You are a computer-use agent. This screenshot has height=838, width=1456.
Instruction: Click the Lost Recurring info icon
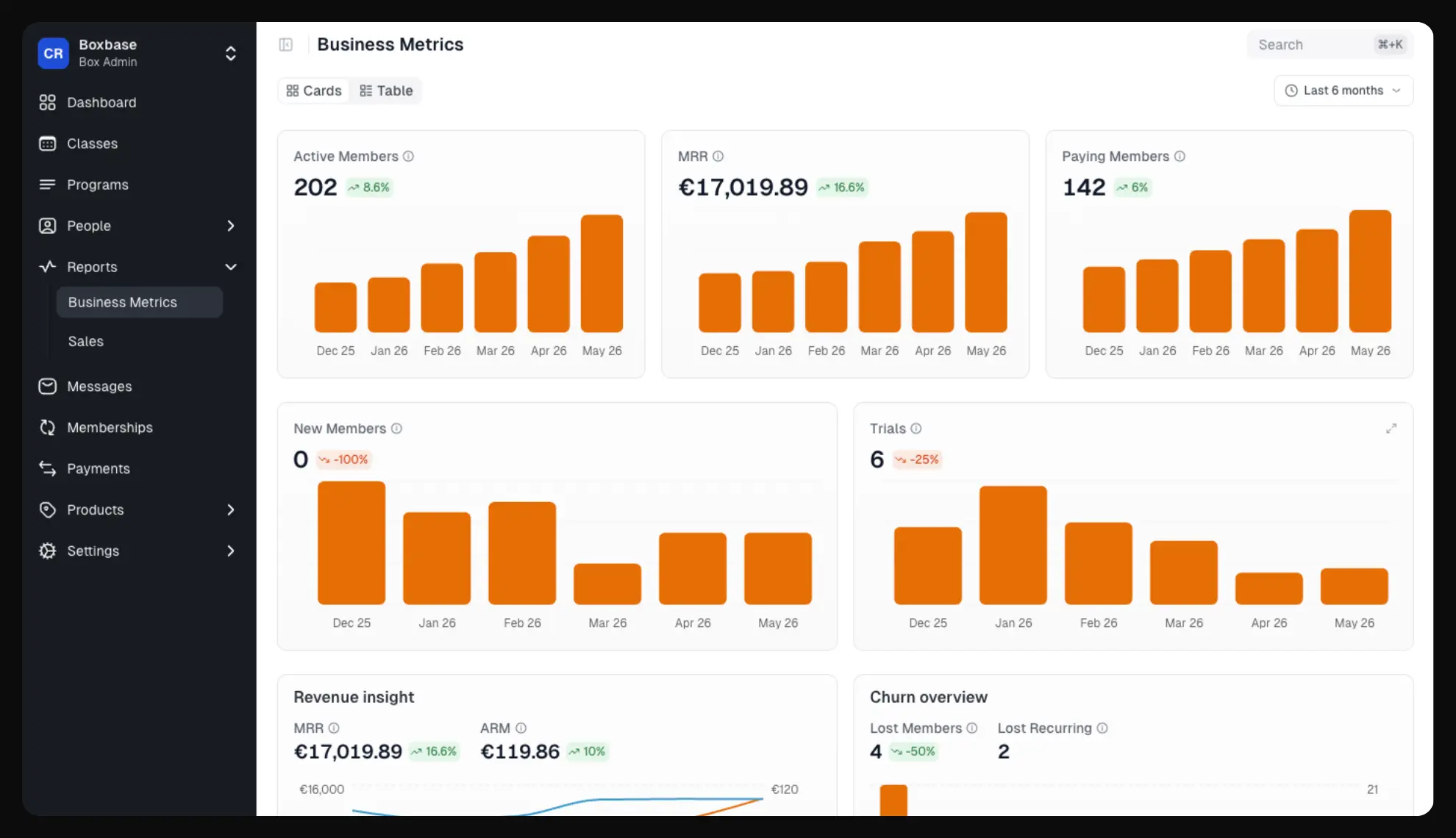tap(1102, 728)
